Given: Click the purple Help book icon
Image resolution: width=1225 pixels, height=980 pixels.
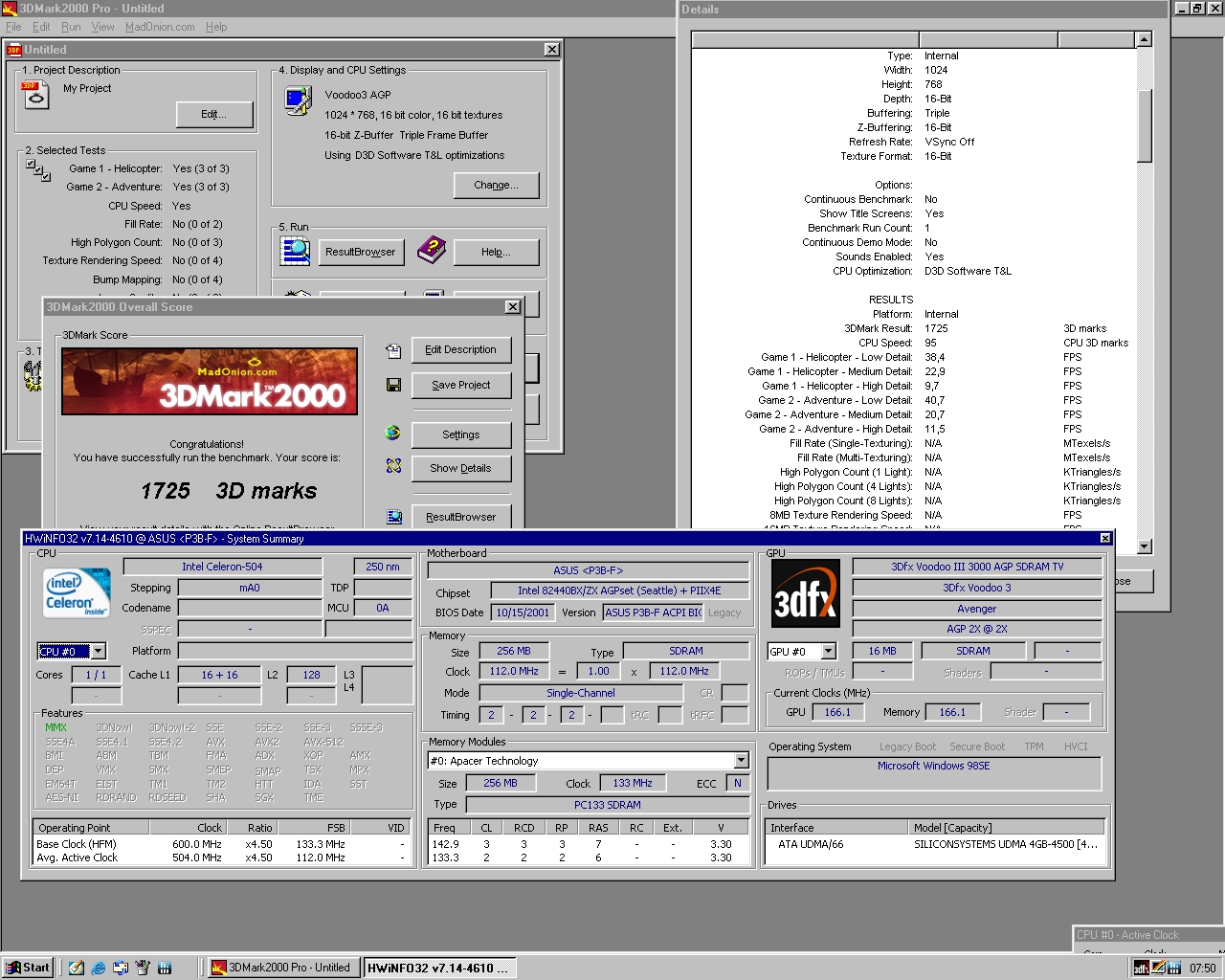Looking at the screenshot, I should (432, 251).
